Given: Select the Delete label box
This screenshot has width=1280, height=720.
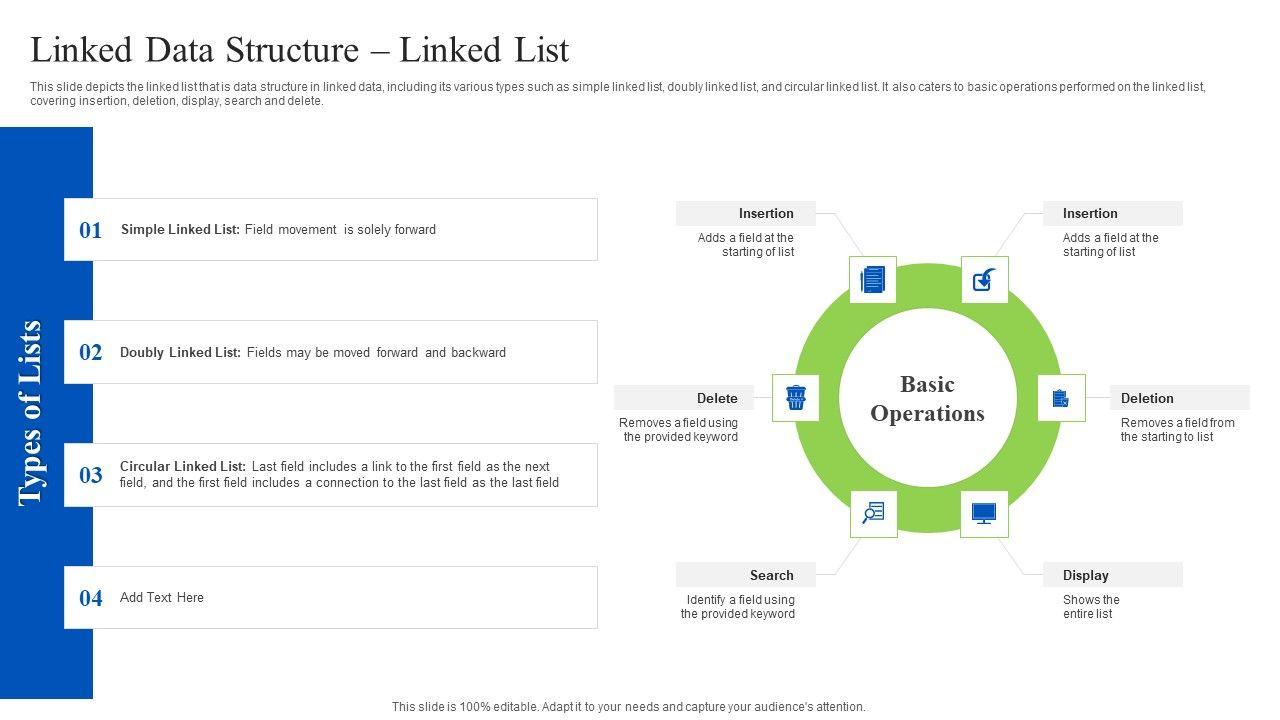Looking at the screenshot, I should pos(684,398).
